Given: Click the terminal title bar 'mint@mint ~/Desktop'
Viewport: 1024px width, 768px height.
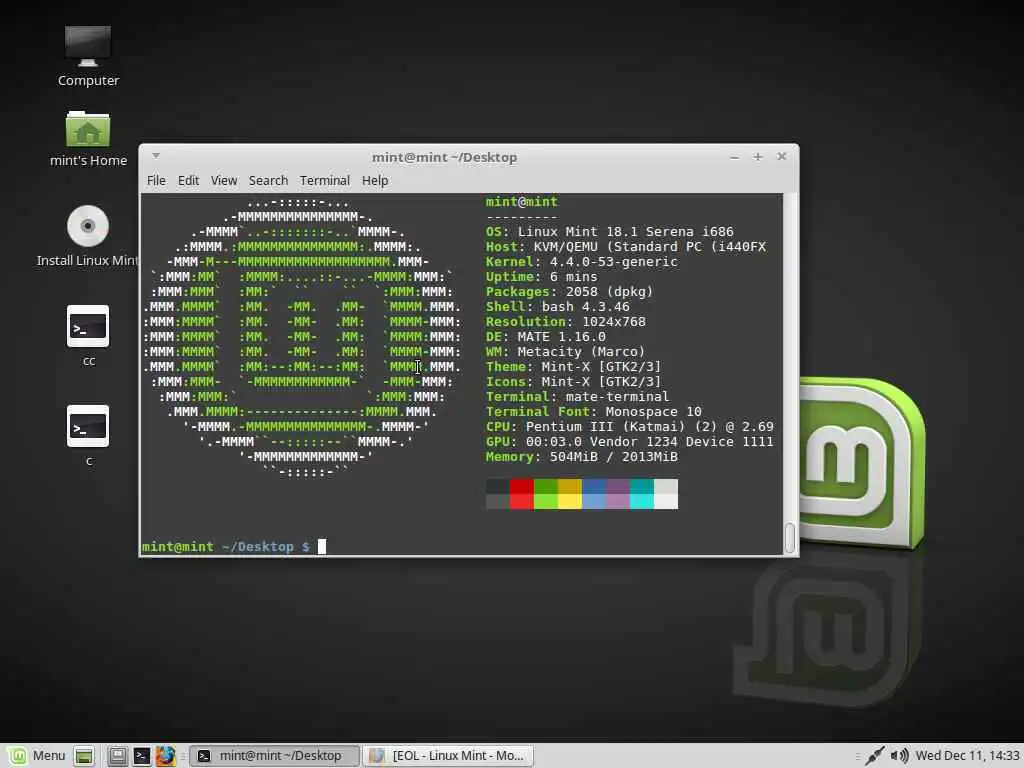Looking at the screenshot, I should click(x=444, y=157).
